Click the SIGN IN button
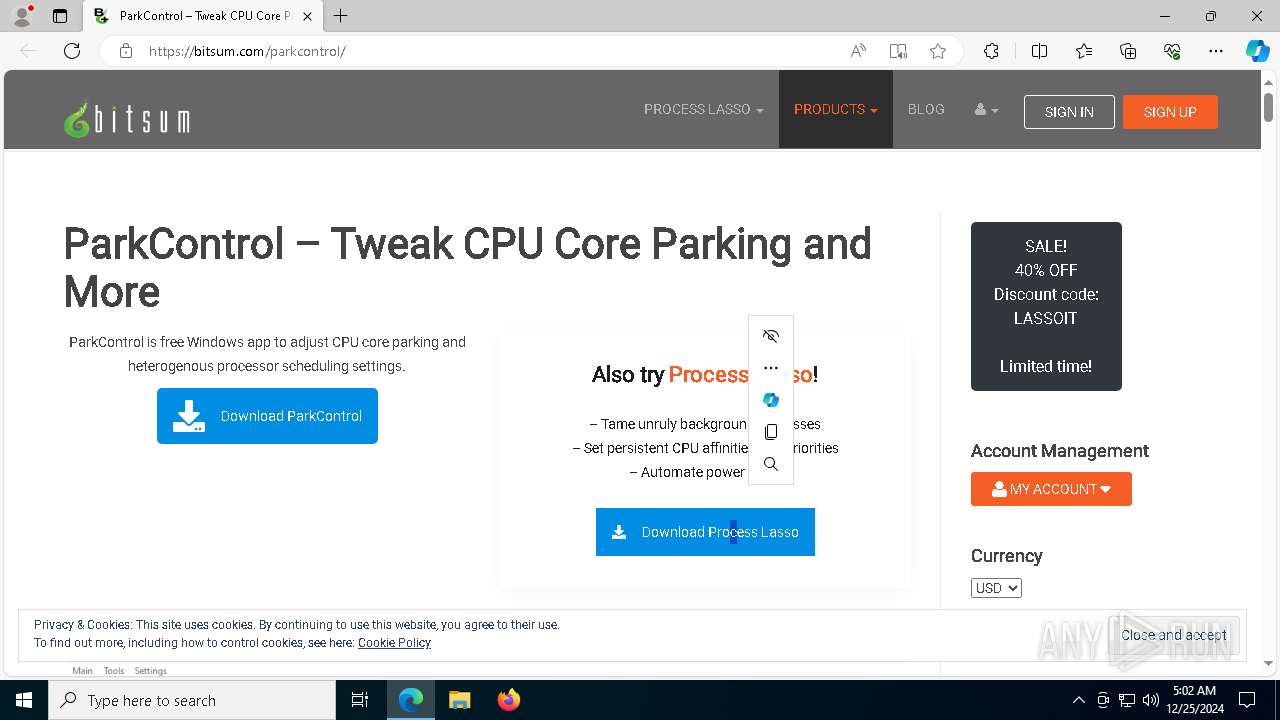The image size is (1280, 720). [1069, 112]
